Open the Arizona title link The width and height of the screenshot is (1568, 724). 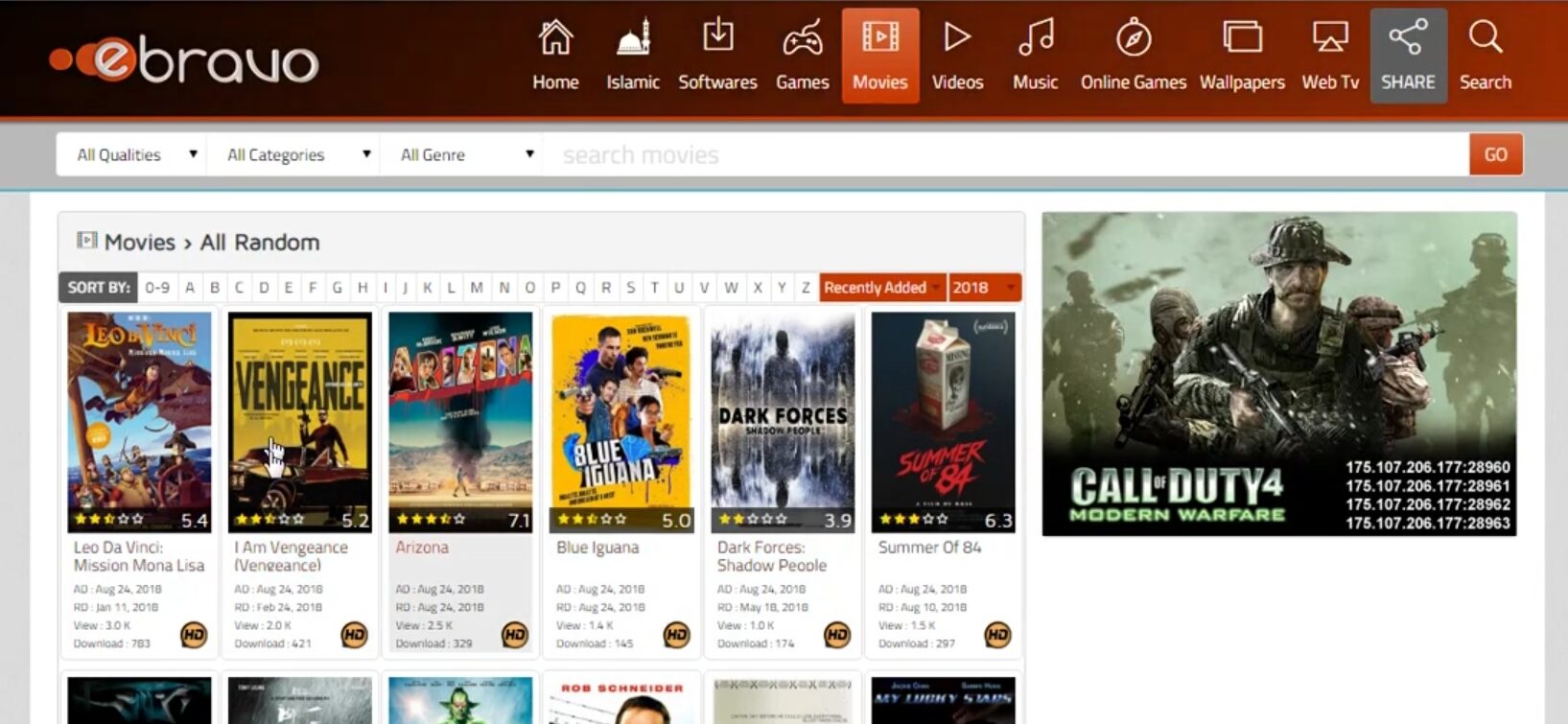(x=422, y=548)
